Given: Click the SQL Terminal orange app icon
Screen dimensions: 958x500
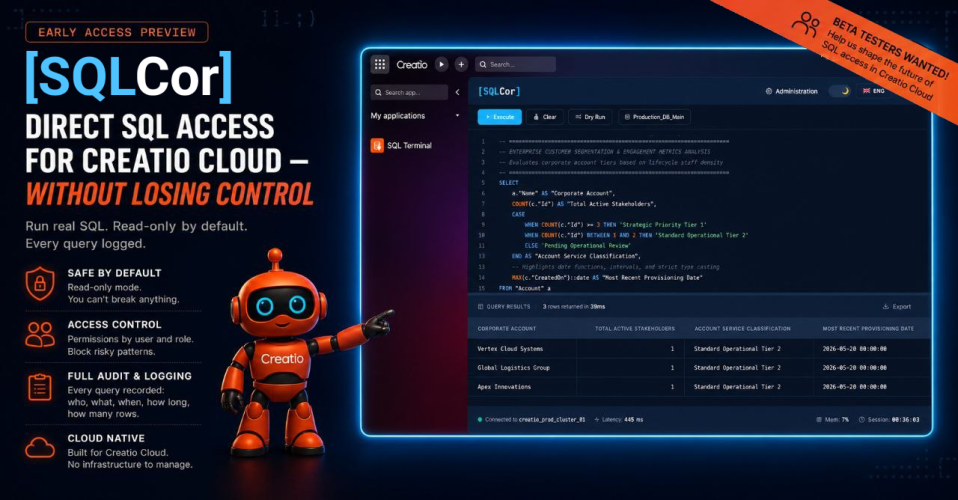Looking at the screenshot, I should pos(377,145).
